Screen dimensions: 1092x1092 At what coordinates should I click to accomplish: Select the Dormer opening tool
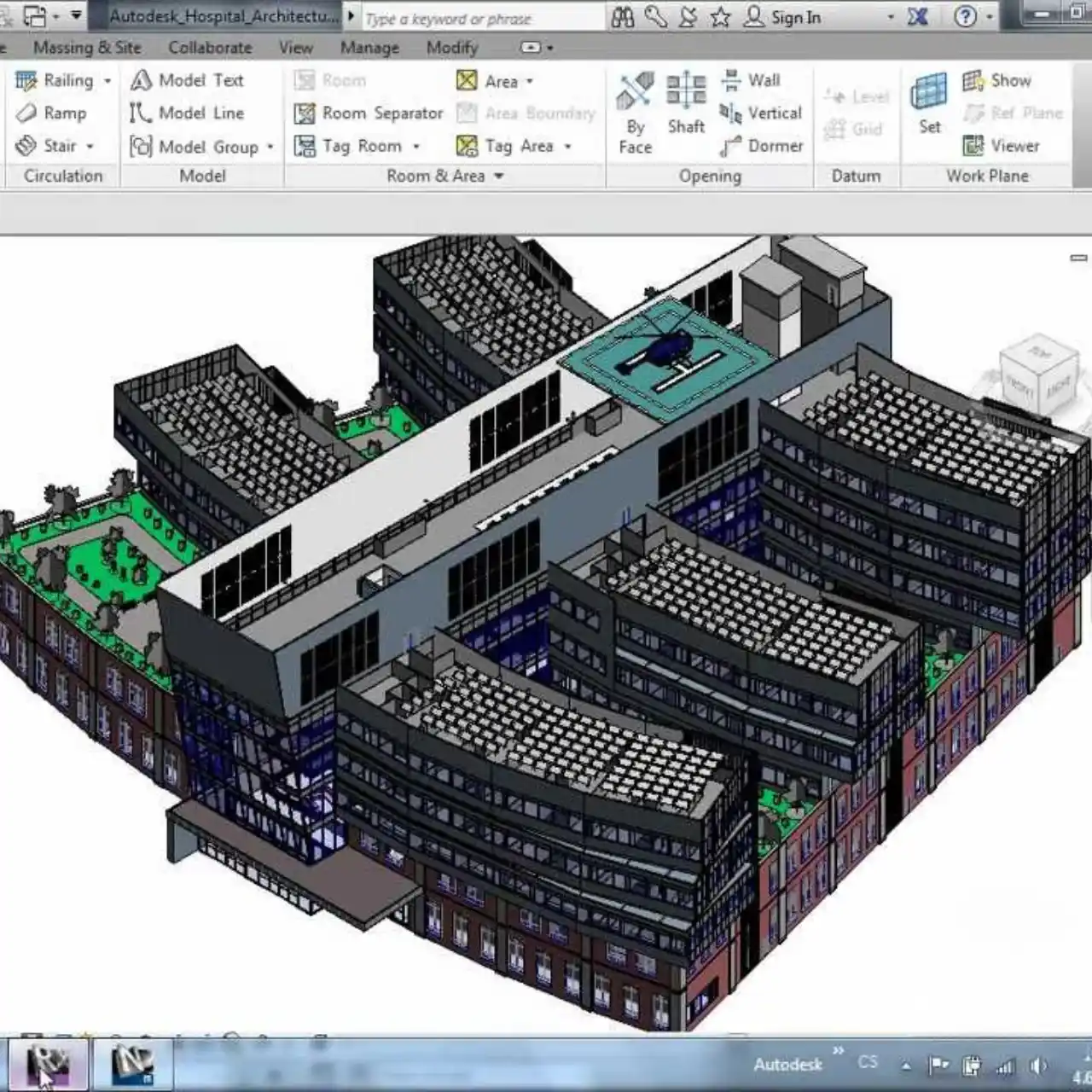(x=762, y=146)
